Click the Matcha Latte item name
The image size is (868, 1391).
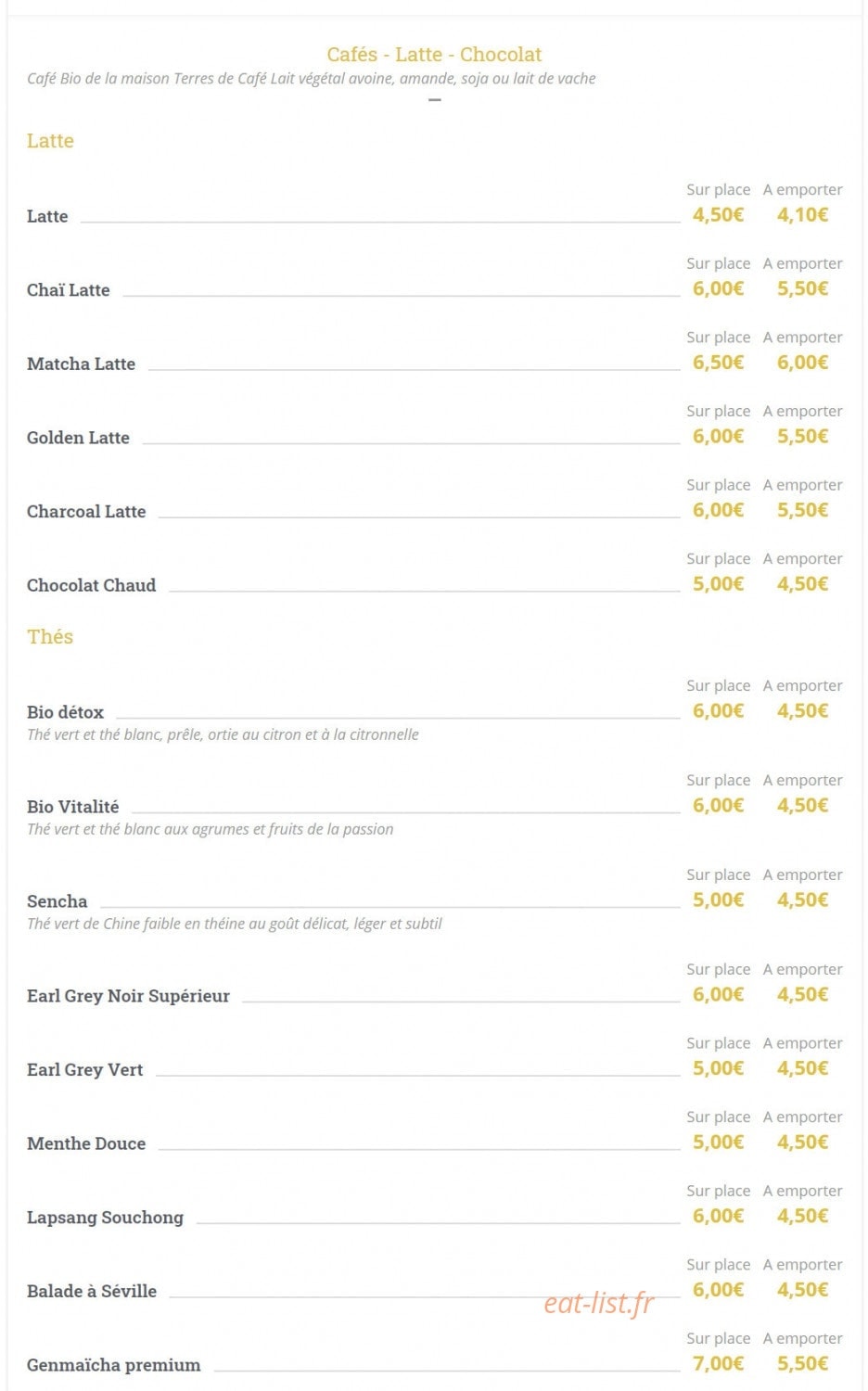point(82,364)
